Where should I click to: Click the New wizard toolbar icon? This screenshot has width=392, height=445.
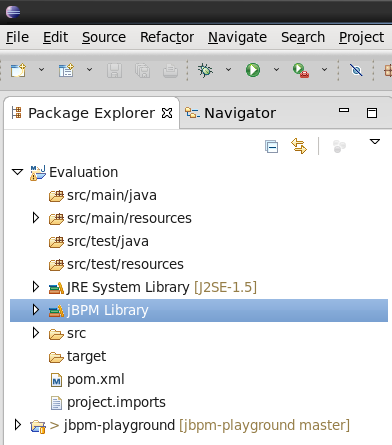[x=18, y=70]
